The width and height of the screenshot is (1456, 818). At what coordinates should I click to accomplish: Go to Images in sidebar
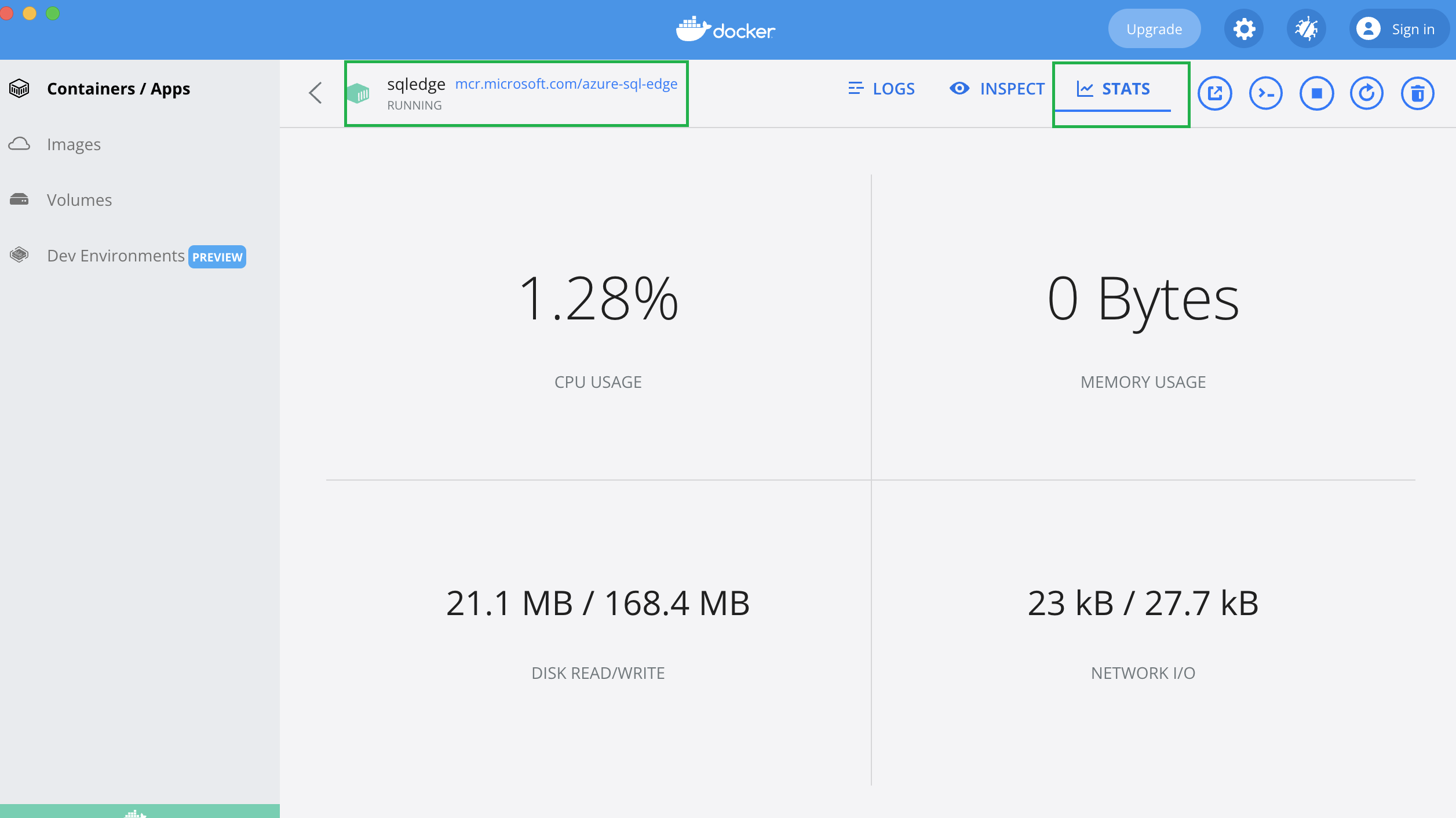(x=74, y=144)
